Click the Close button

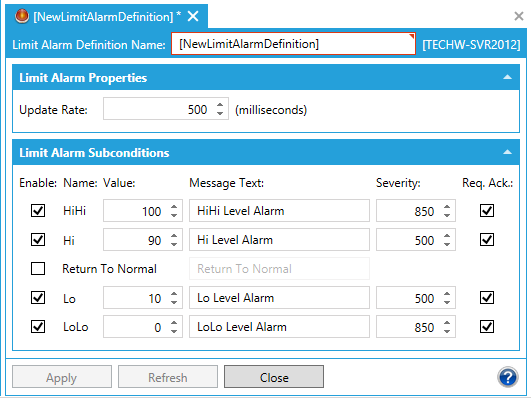pos(274,377)
